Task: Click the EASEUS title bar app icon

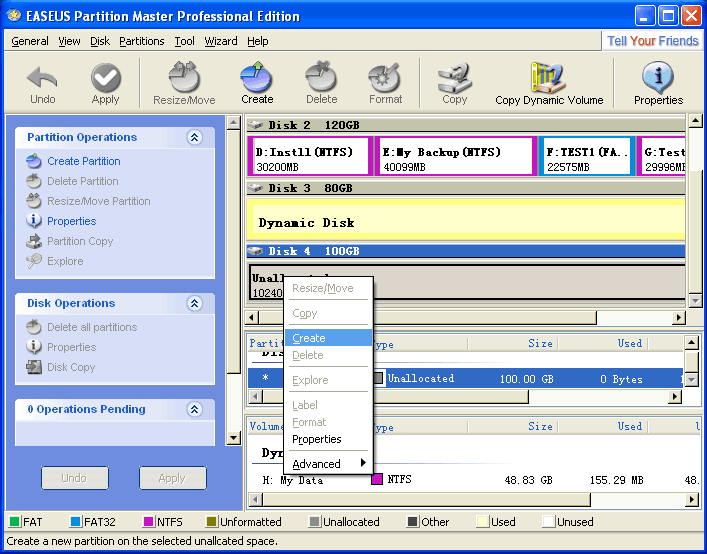Action: click(x=14, y=16)
